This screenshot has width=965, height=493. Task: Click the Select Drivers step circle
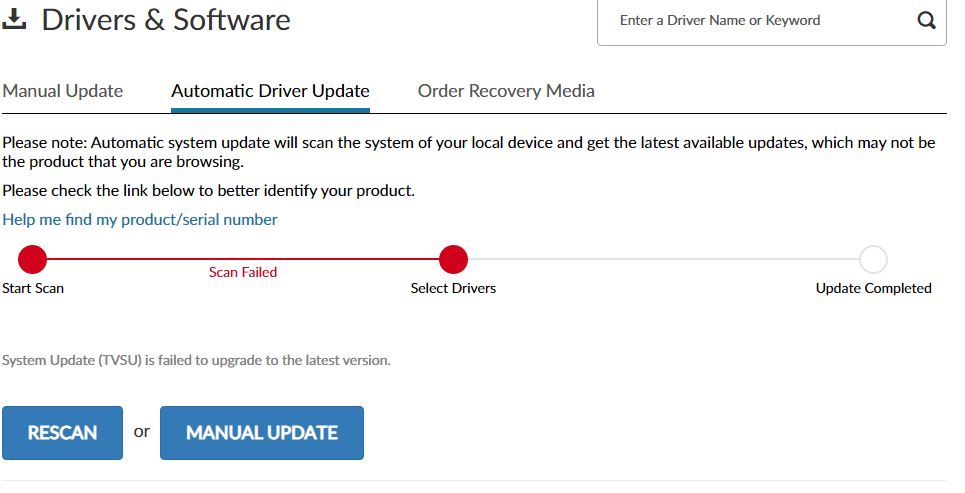coord(454,259)
